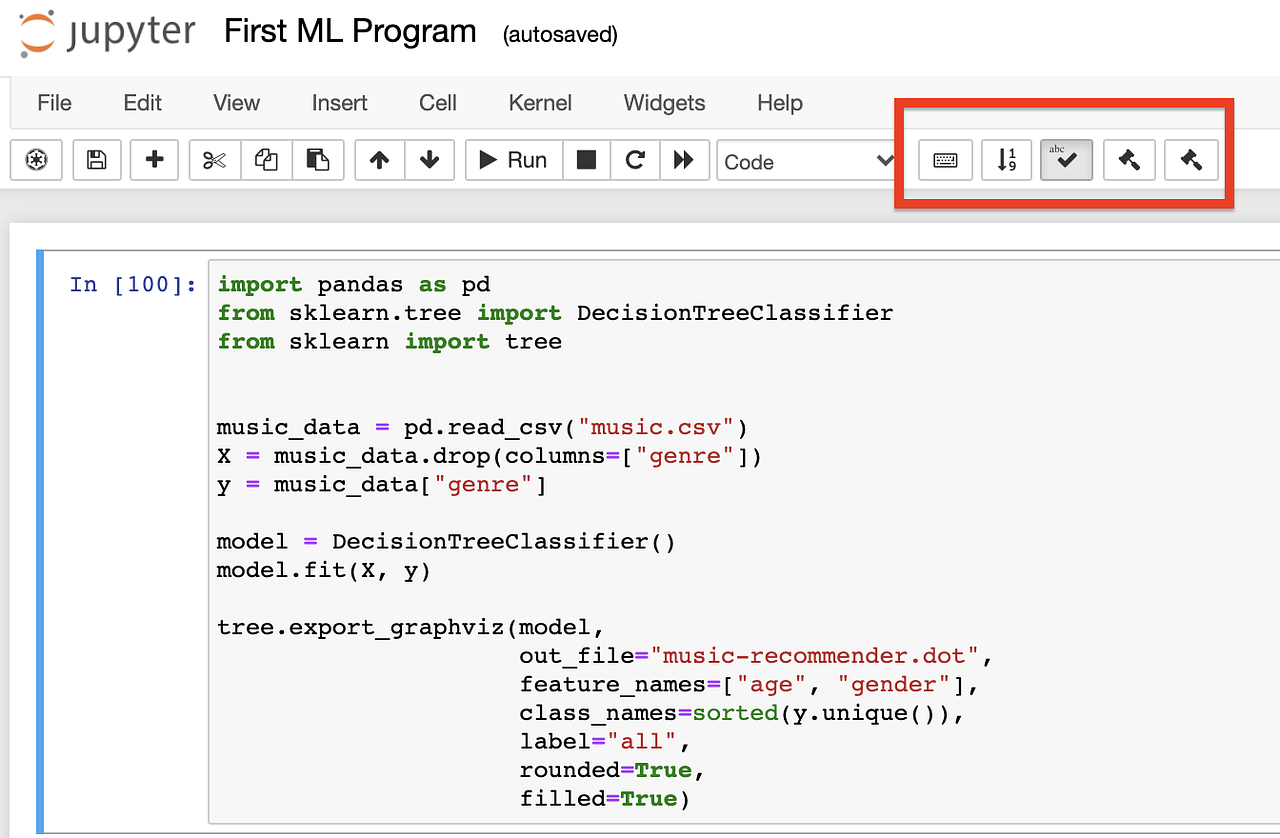The width and height of the screenshot is (1280, 838).
Task: Open the Widgets menu
Action: (x=663, y=103)
